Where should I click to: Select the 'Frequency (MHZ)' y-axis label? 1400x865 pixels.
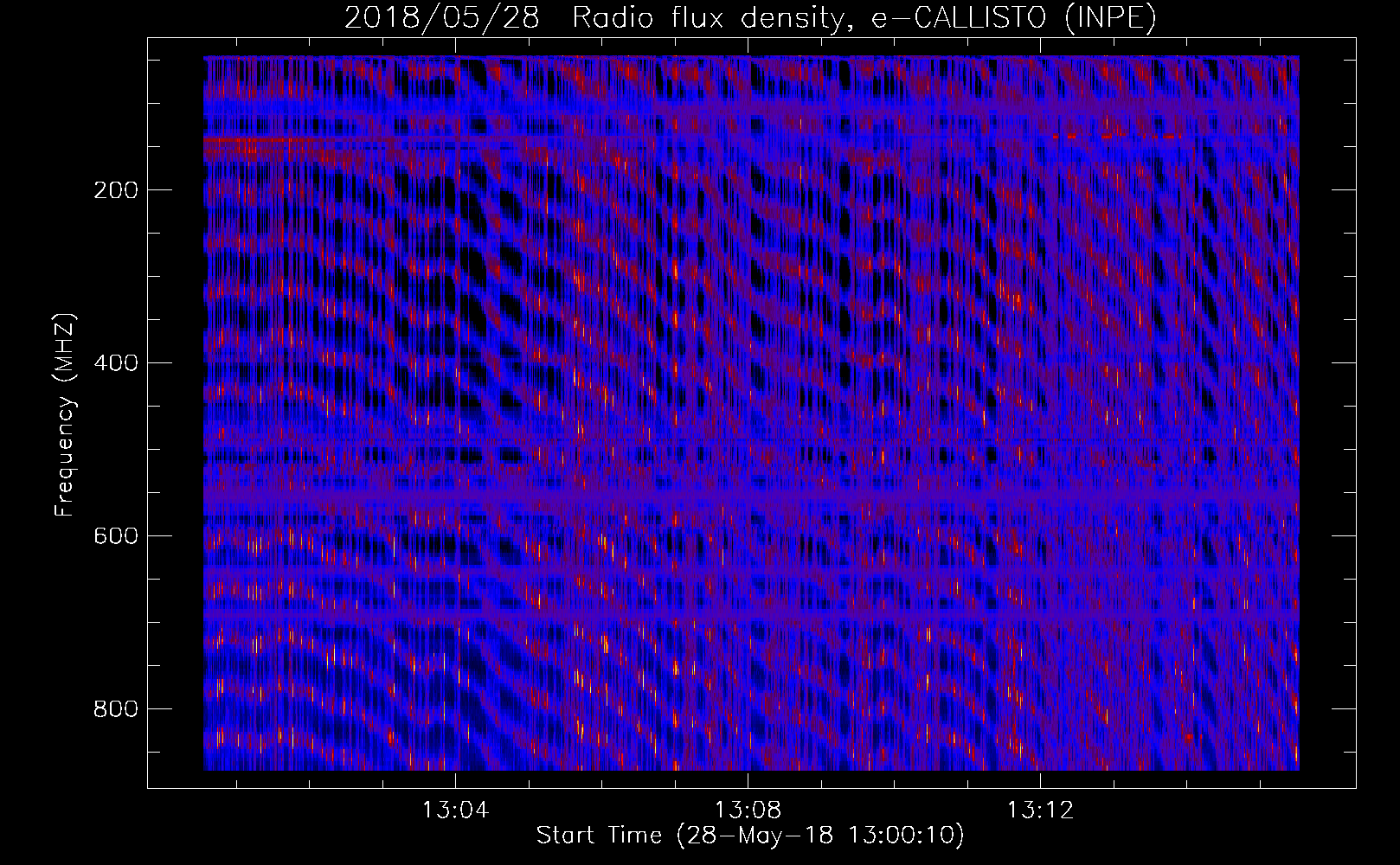(x=65, y=414)
